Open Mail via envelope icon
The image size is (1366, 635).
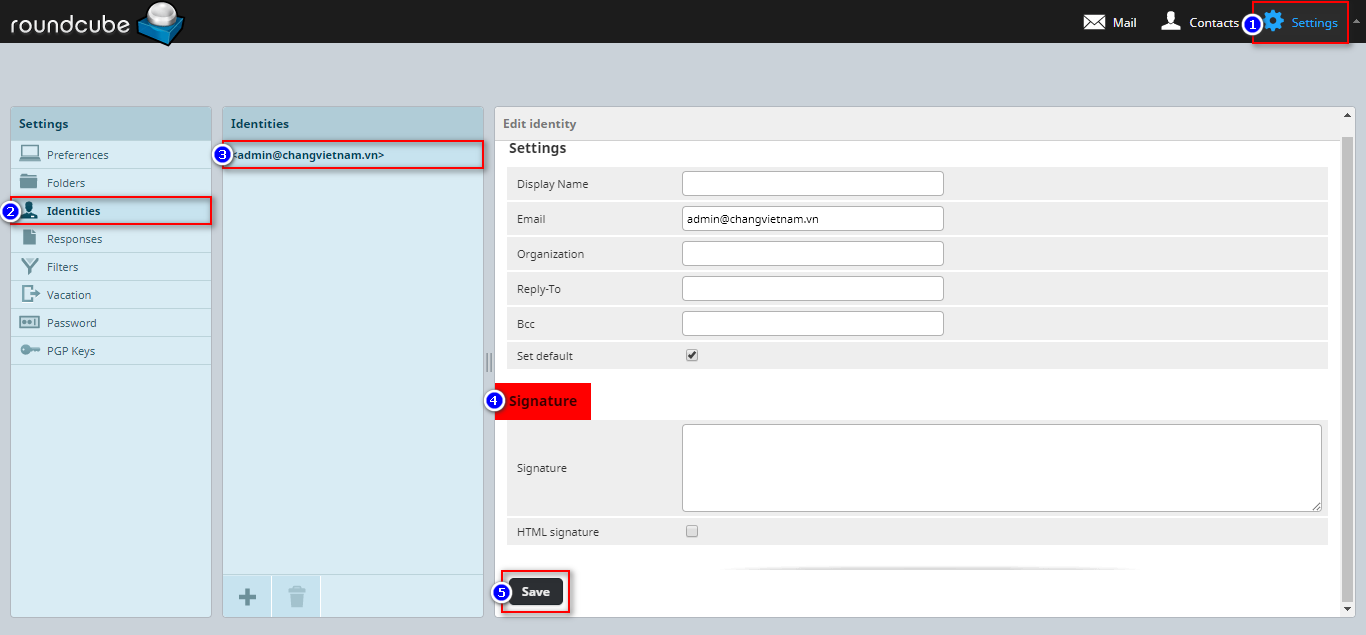pos(1094,22)
